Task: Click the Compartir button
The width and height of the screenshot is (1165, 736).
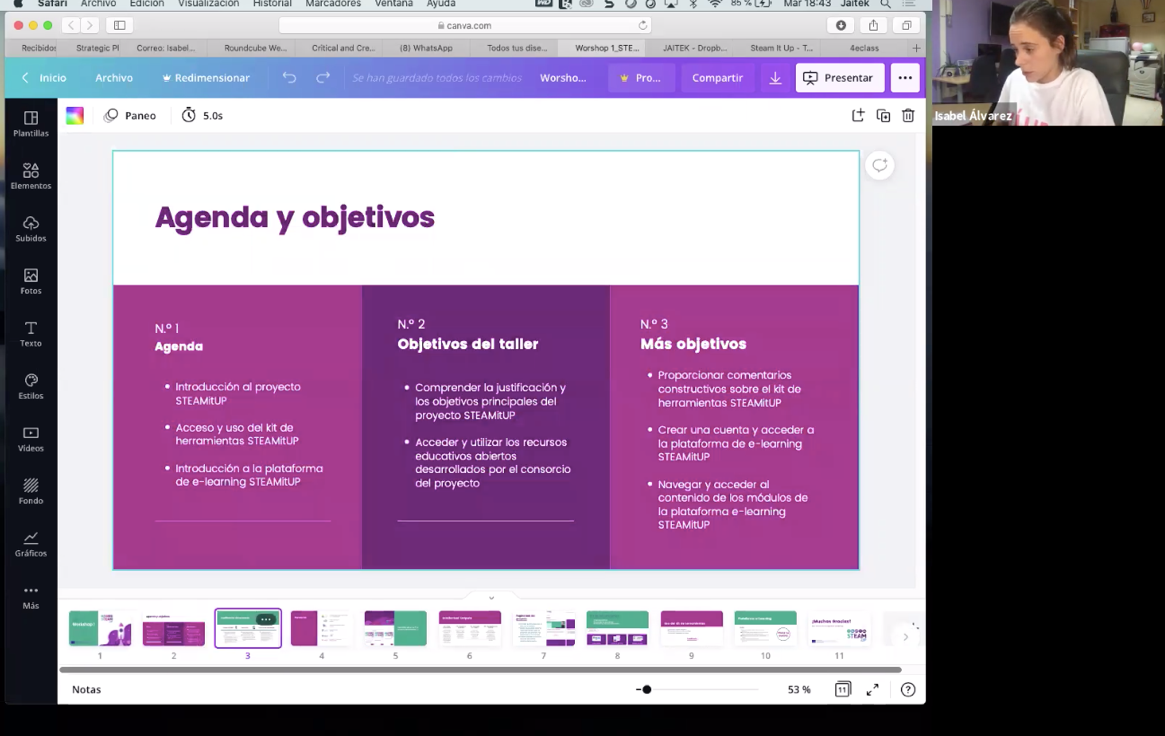Action: (x=717, y=78)
